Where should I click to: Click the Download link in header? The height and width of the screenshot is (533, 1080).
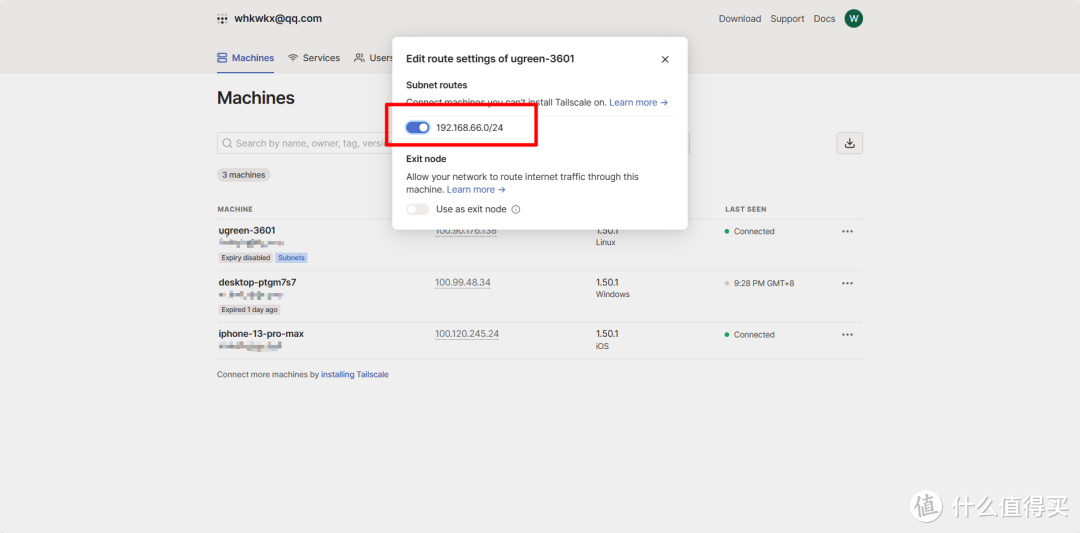(x=739, y=19)
